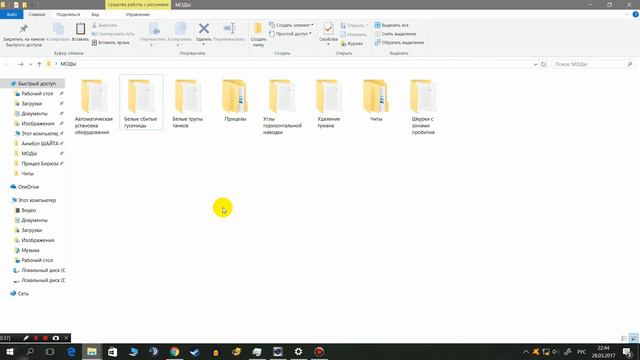This screenshot has width=640, height=360.
Task: Open the Windows Start menu
Action: pyautogui.click(x=10, y=352)
